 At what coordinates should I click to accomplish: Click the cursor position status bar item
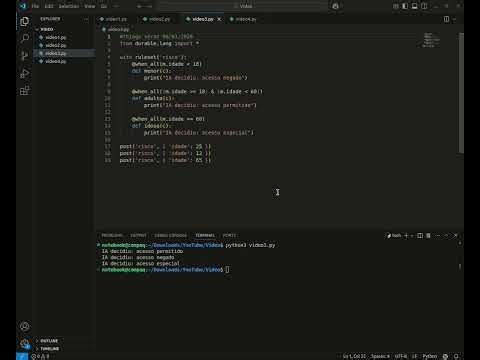pyautogui.click(x=354, y=356)
